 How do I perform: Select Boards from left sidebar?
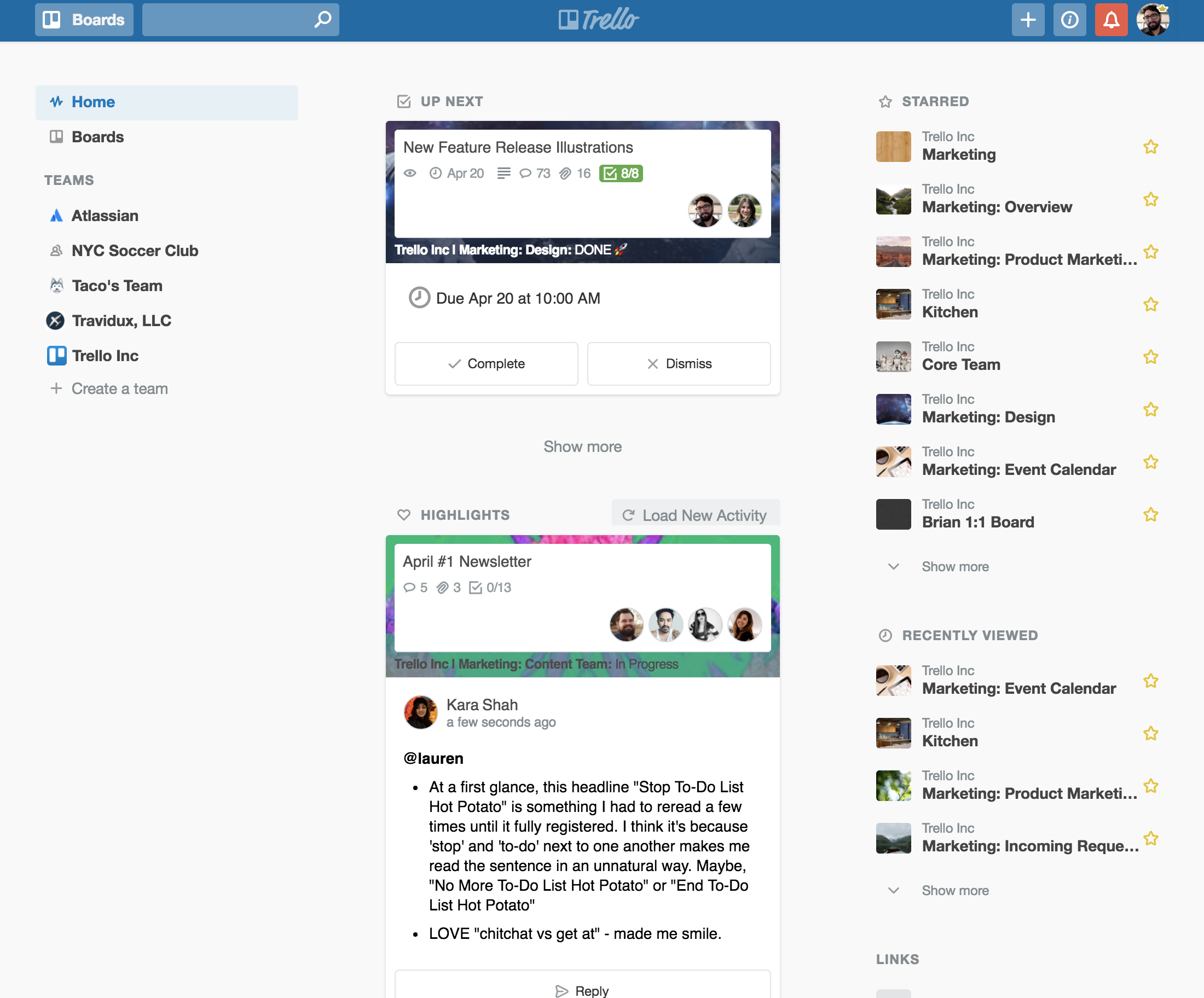(98, 137)
